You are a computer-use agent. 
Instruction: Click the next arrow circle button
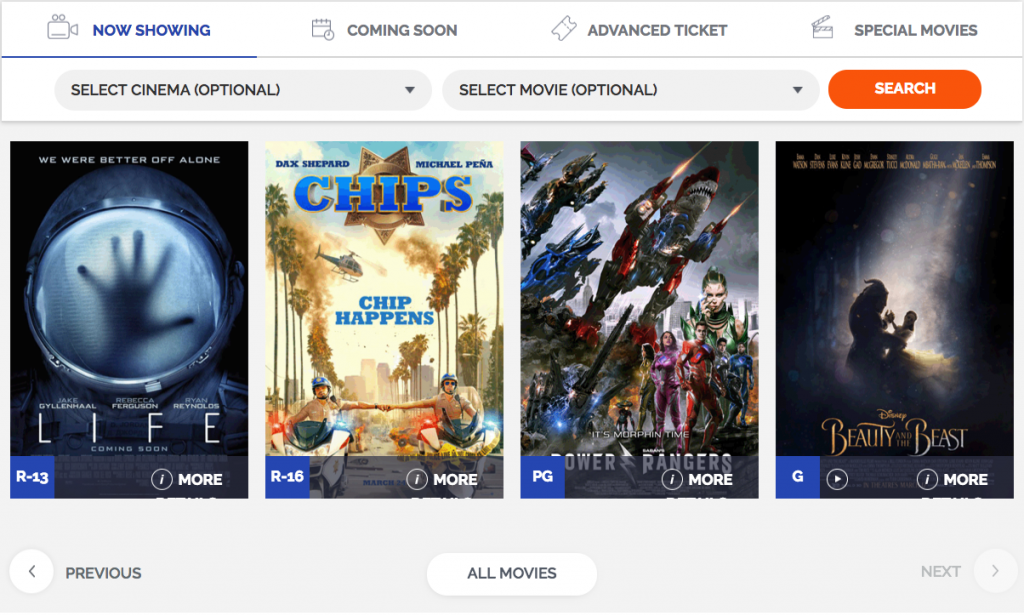click(995, 571)
